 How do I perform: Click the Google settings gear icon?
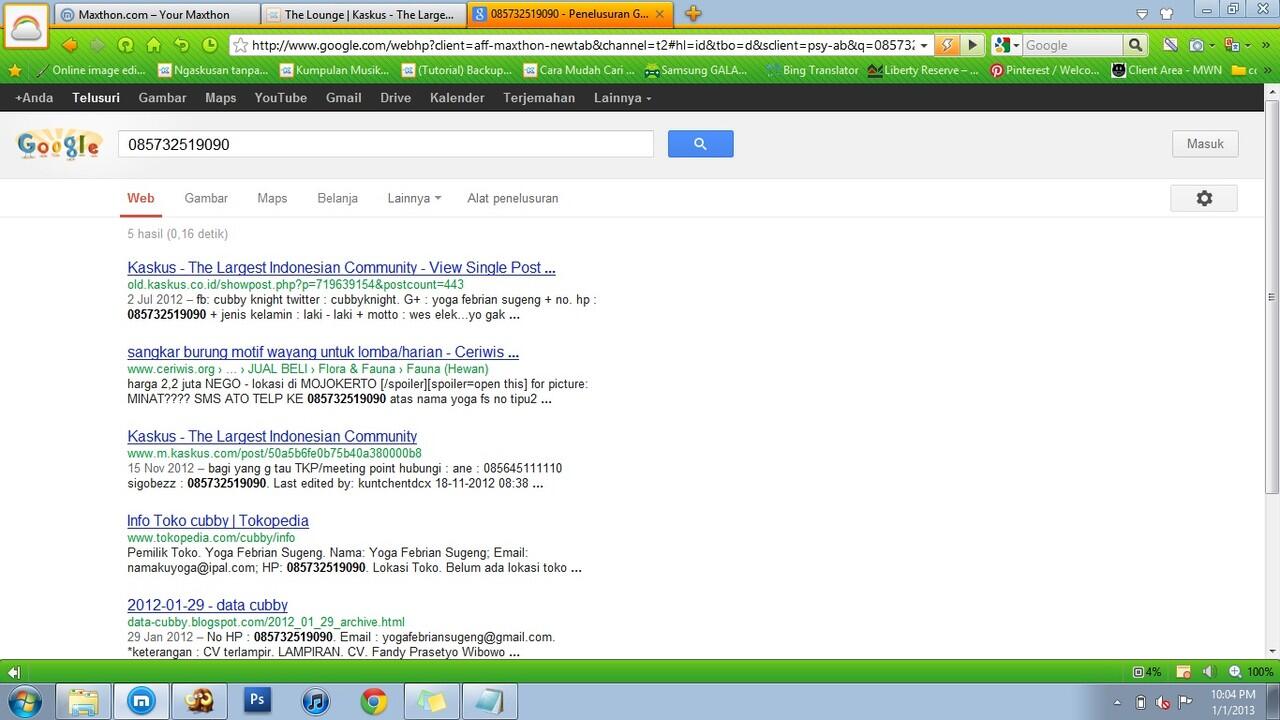[x=1204, y=198]
